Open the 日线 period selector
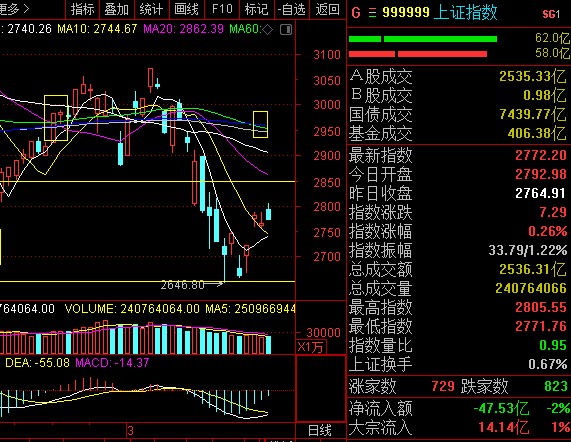 (x=319, y=430)
